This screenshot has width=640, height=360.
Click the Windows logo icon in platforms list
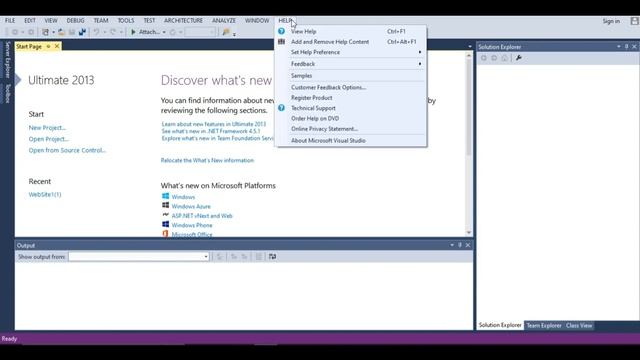pyautogui.click(x=165, y=196)
